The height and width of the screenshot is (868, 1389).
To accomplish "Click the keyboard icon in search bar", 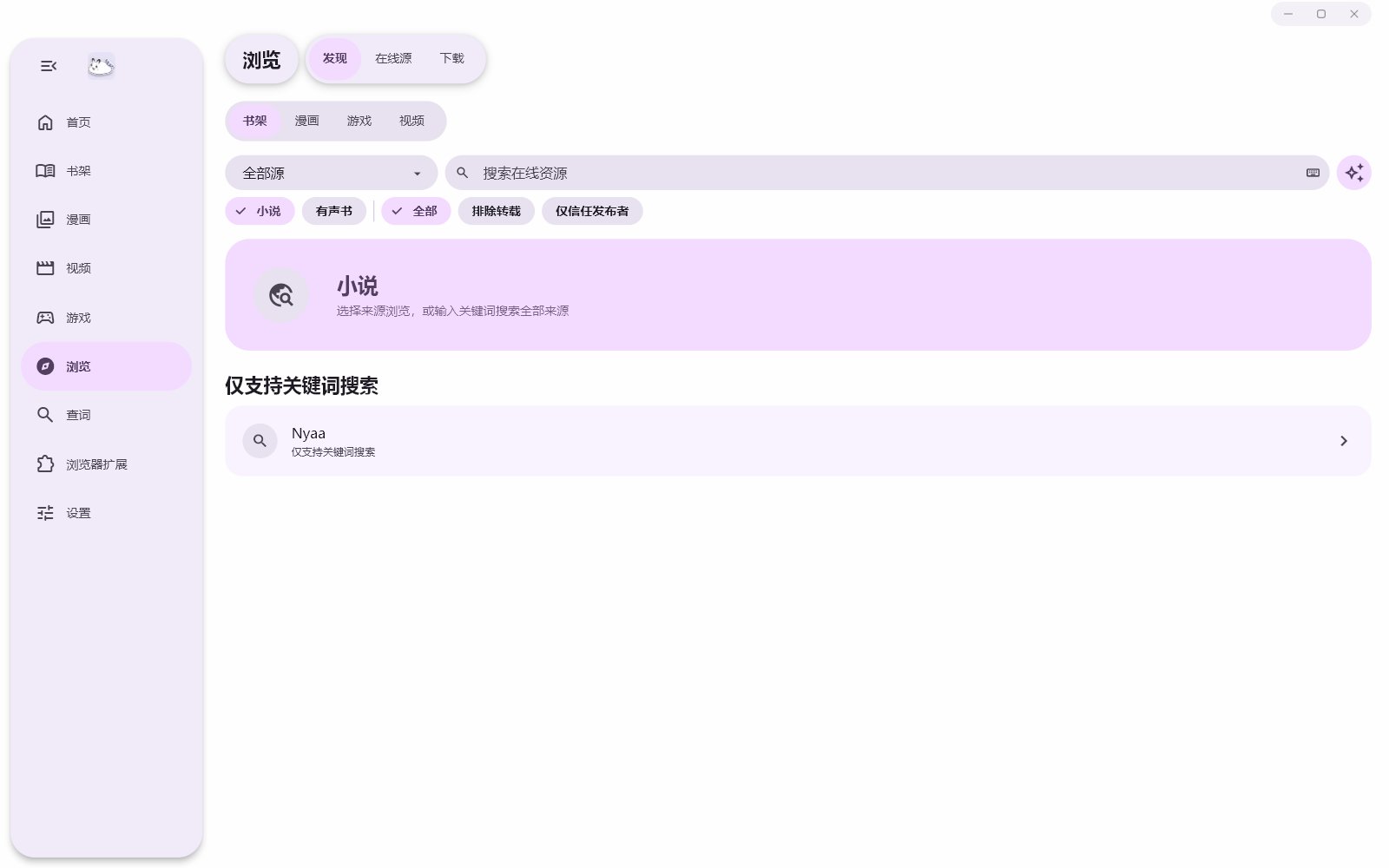I will point(1313,173).
